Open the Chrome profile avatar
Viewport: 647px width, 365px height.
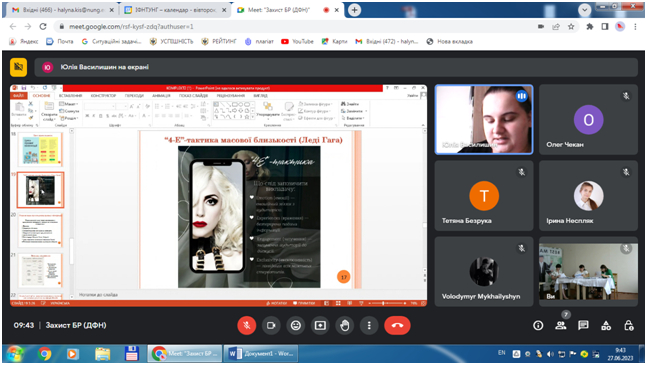pyautogui.click(x=620, y=26)
